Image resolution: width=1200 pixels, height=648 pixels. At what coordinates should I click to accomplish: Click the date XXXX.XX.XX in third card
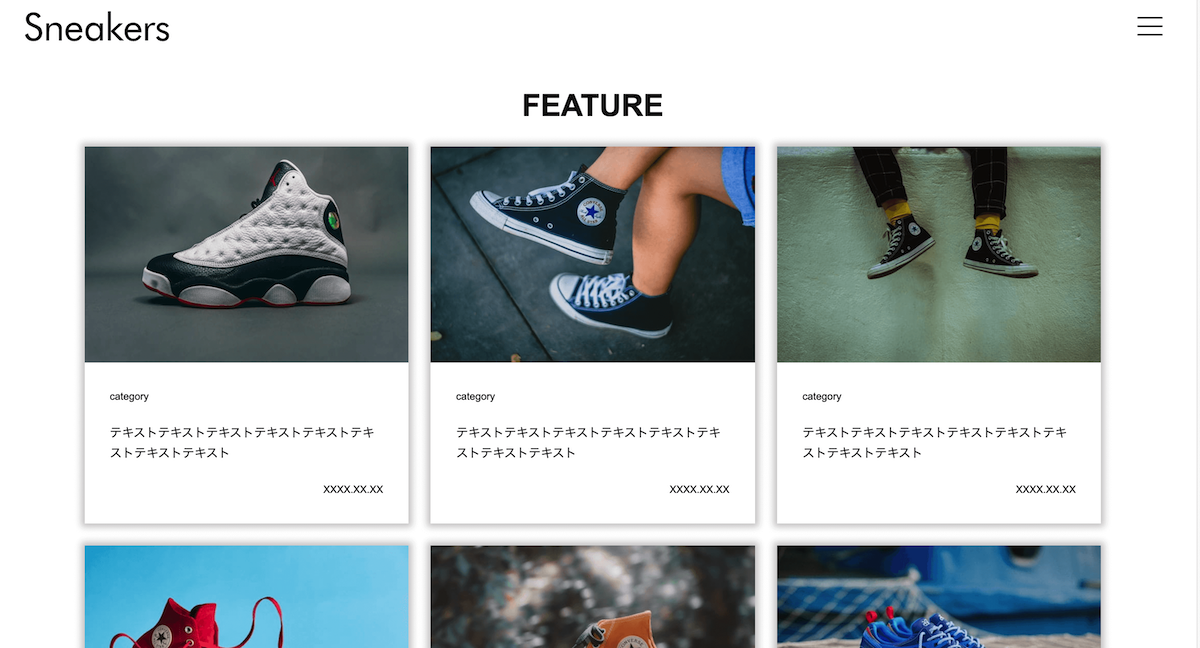1045,489
